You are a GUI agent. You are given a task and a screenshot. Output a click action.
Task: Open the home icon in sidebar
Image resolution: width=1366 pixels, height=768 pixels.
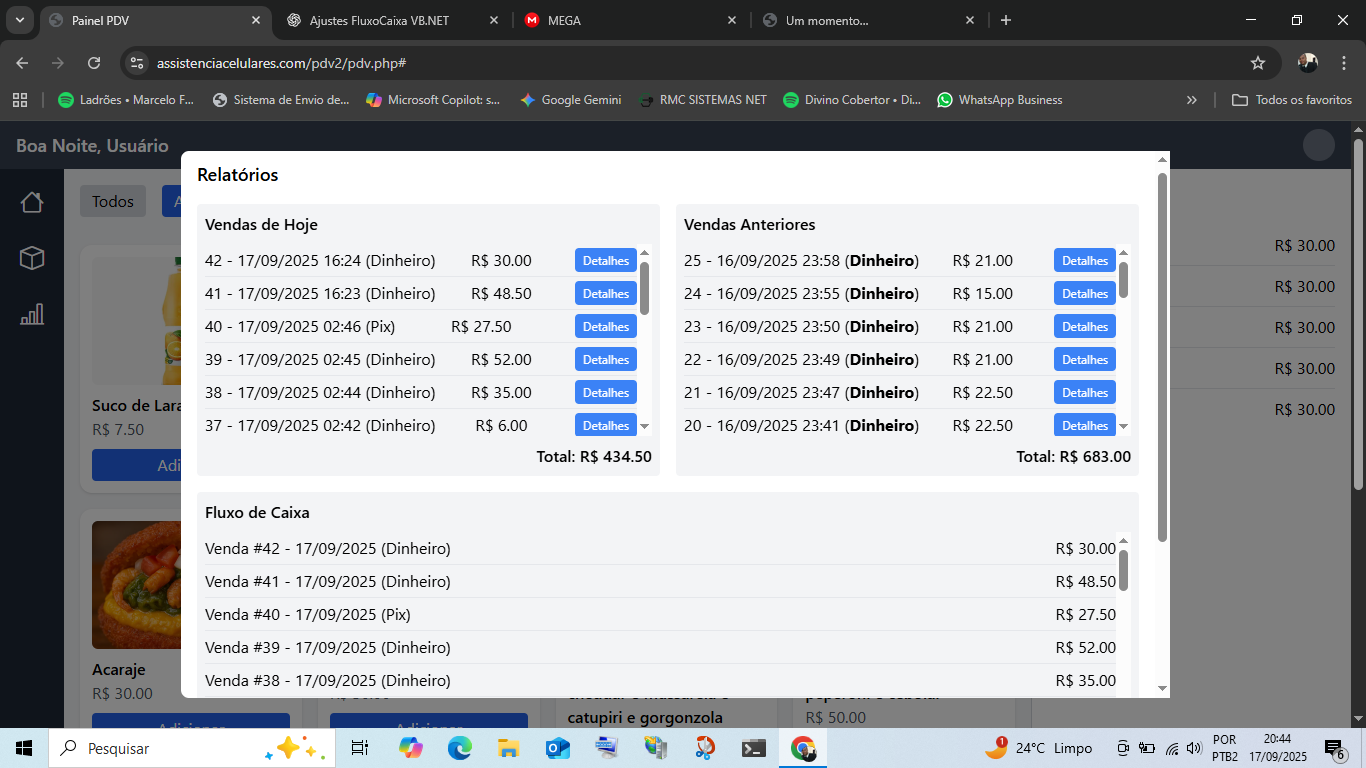point(32,203)
